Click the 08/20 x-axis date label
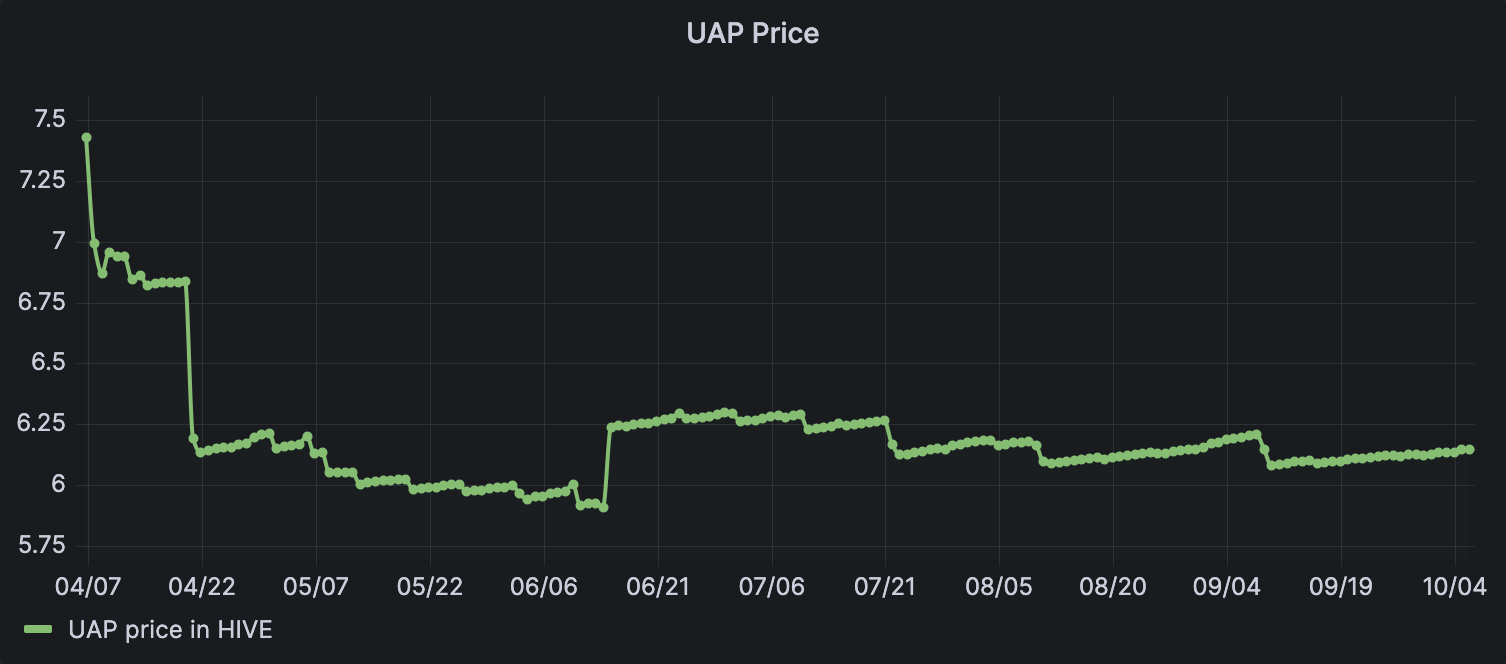The height and width of the screenshot is (664, 1506). click(1113, 586)
